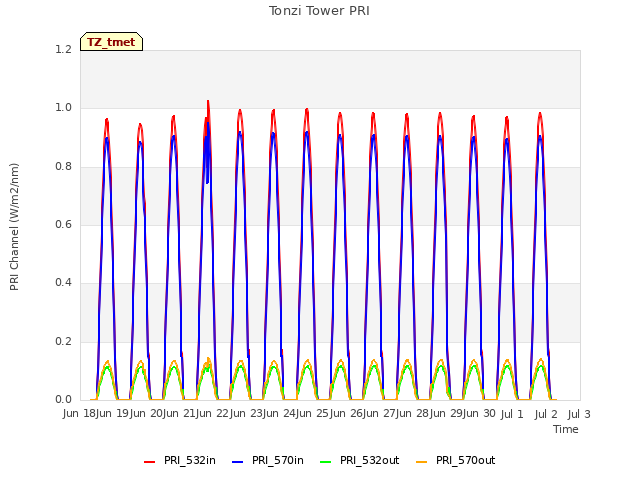Click the red PRI_532in legend swatch
This screenshot has width=640, height=480.
(149, 462)
